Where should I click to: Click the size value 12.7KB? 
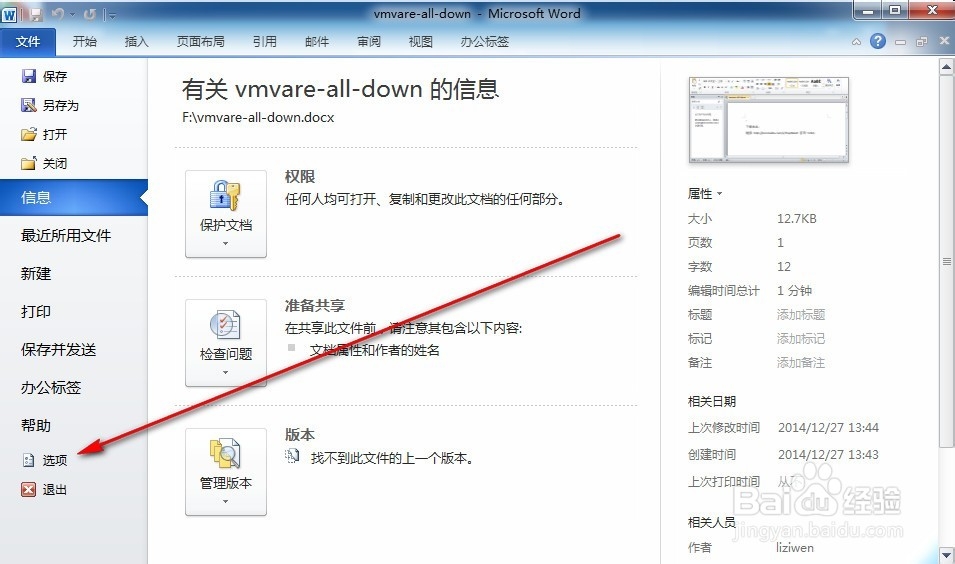pos(797,219)
